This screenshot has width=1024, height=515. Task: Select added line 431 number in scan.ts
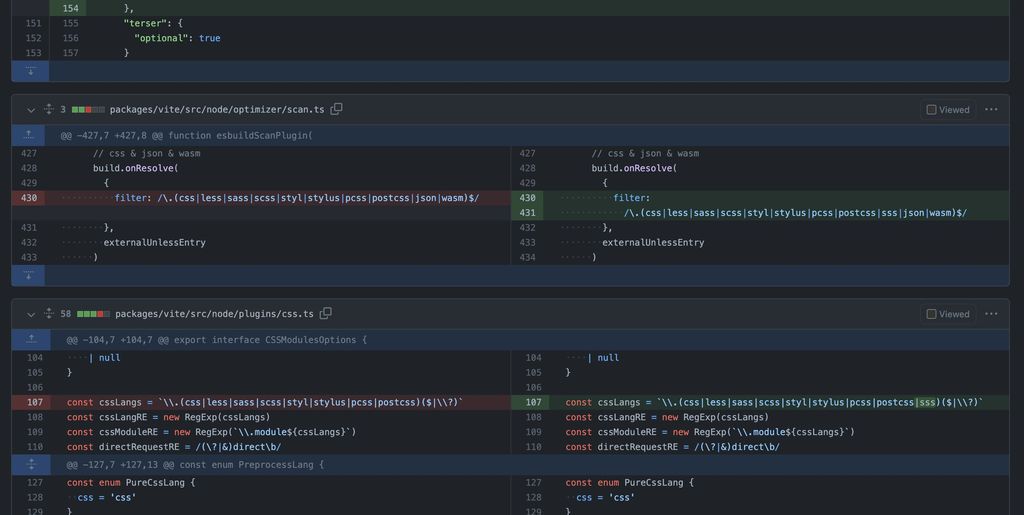tap(527, 213)
